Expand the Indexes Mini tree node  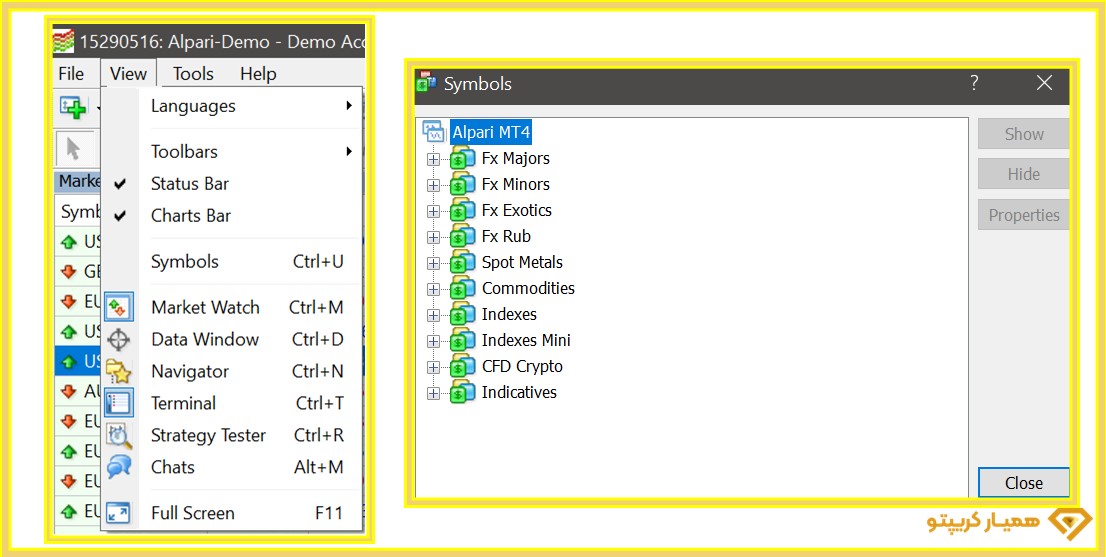[433, 342]
